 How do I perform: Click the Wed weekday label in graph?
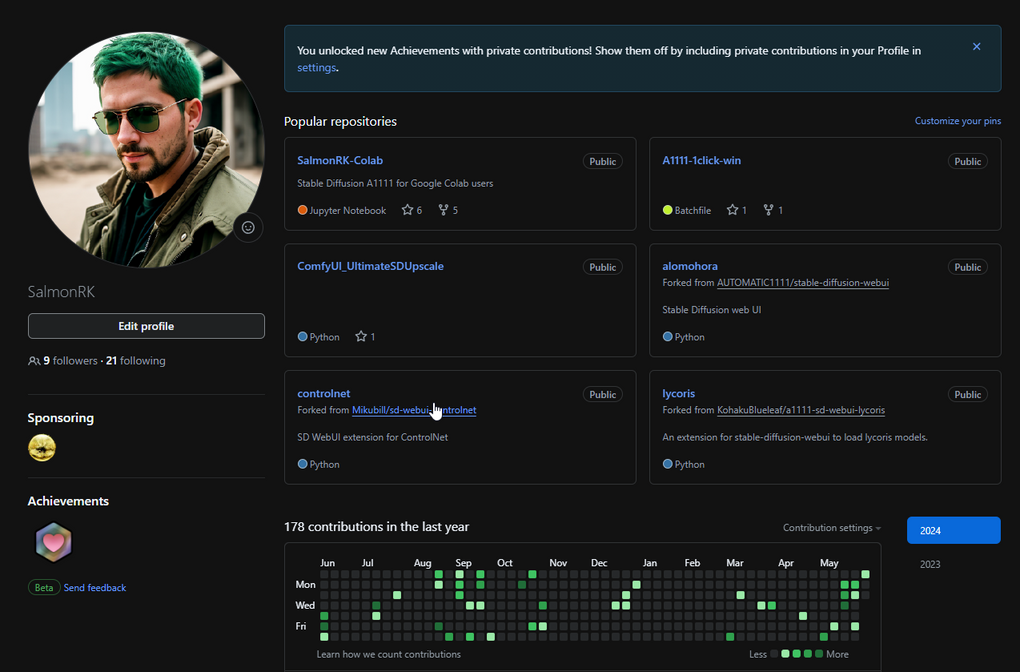(305, 605)
